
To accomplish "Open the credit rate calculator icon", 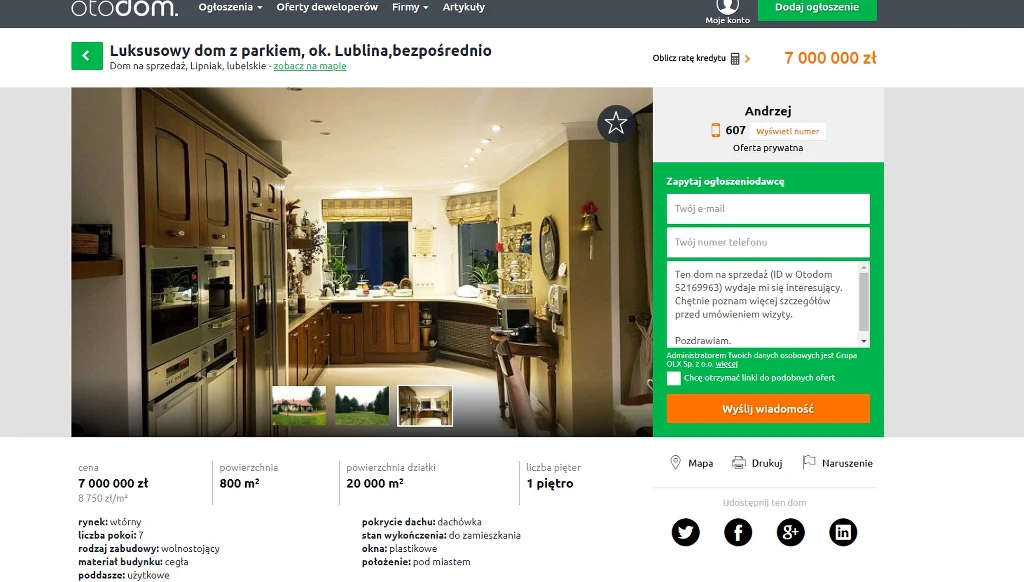I will (735, 59).
